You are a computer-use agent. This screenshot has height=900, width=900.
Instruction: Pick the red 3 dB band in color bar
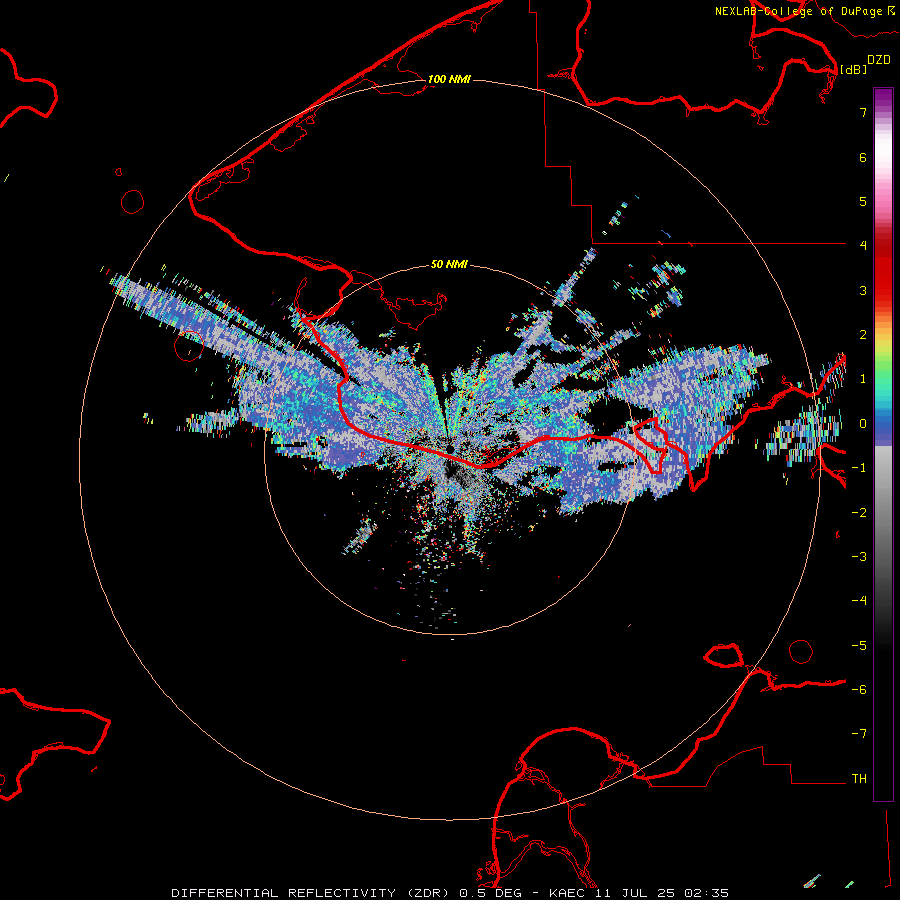coord(883,290)
